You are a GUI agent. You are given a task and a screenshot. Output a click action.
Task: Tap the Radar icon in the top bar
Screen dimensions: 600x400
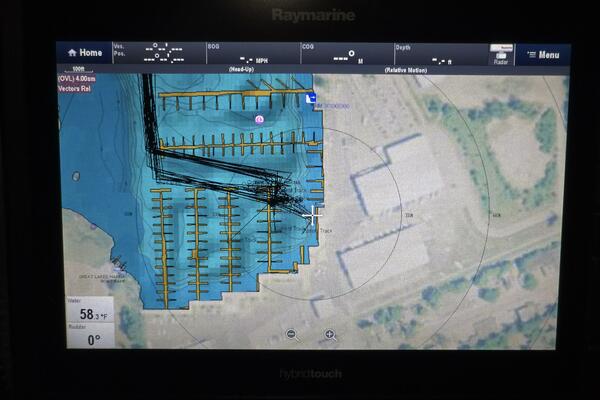(x=501, y=54)
